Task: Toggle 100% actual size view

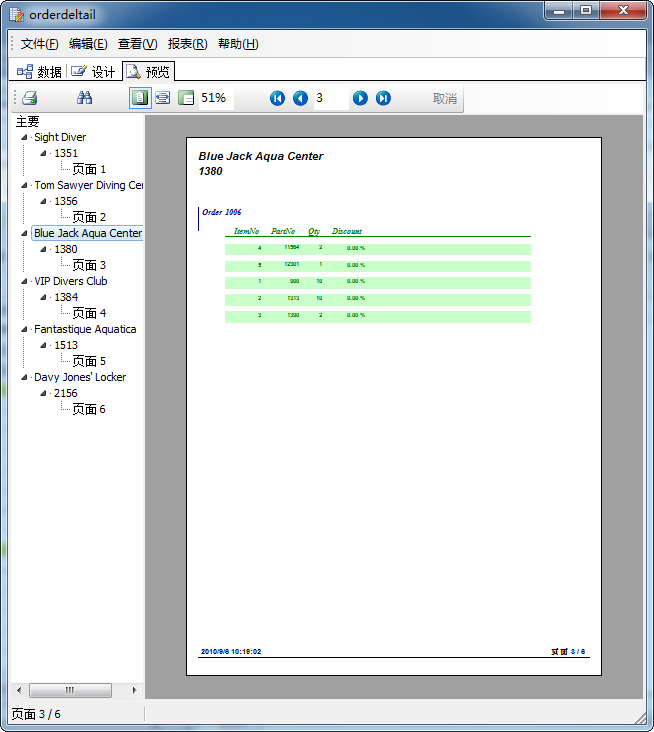Action: tap(186, 98)
